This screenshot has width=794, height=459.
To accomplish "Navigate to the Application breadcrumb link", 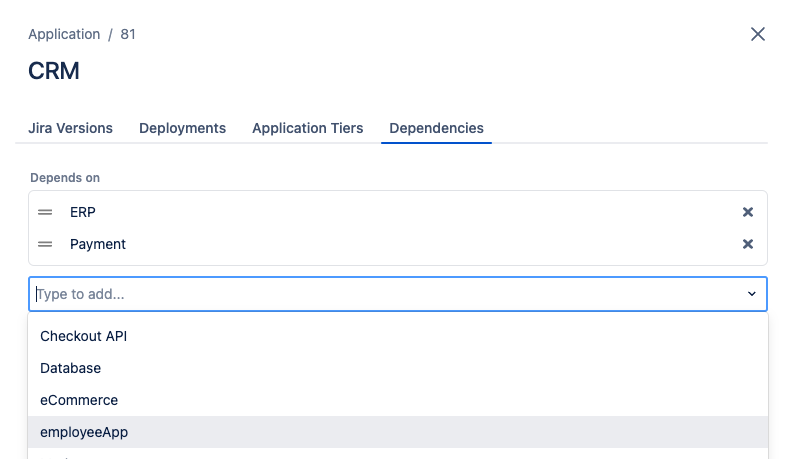I will [x=64, y=34].
